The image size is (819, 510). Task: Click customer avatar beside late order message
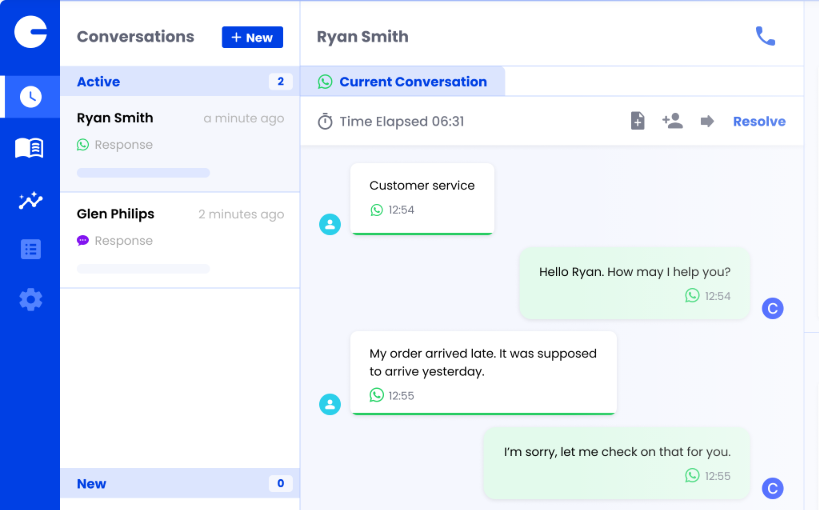pos(330,404)
